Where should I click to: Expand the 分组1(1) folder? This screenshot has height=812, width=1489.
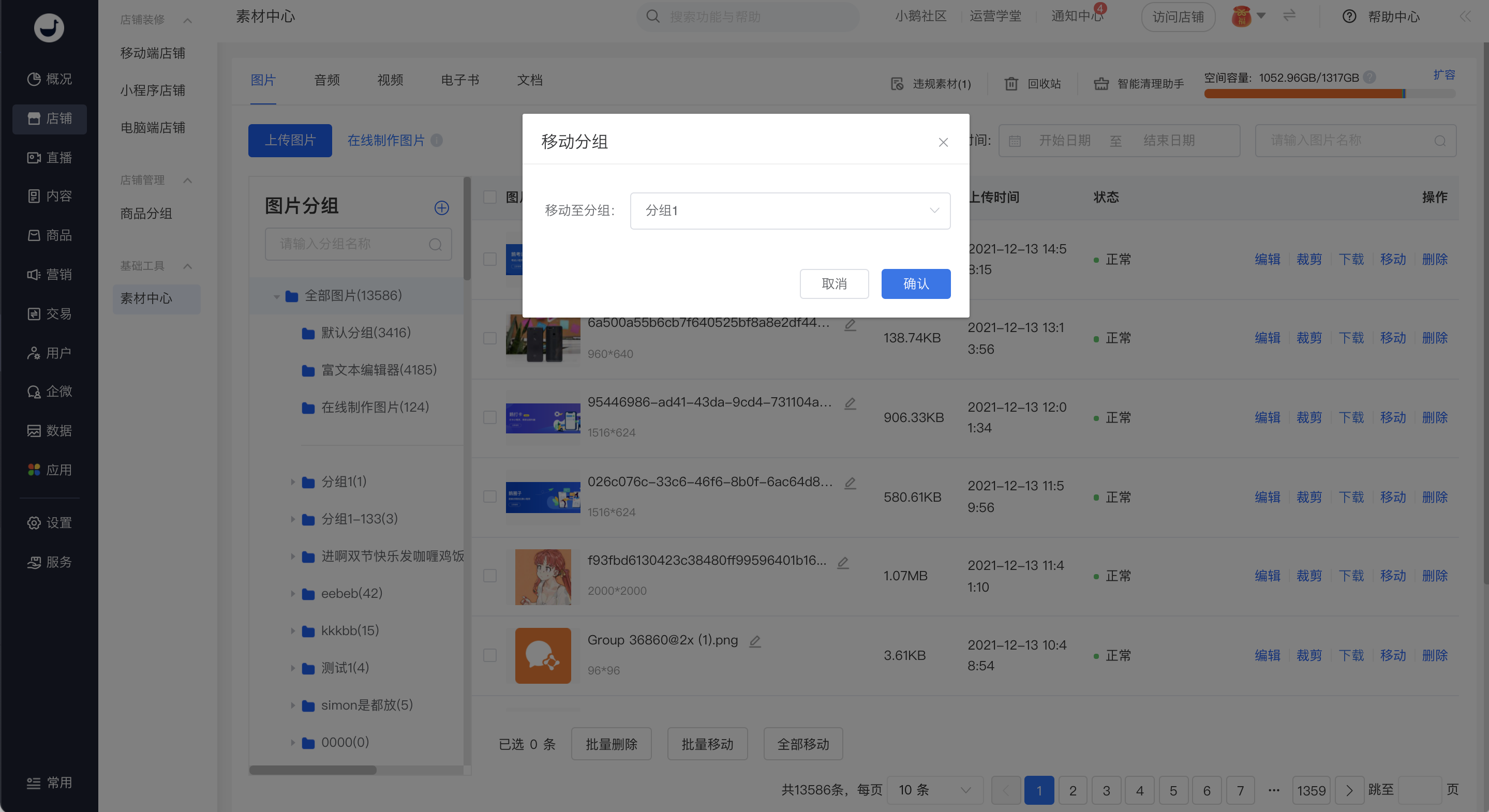292,482
